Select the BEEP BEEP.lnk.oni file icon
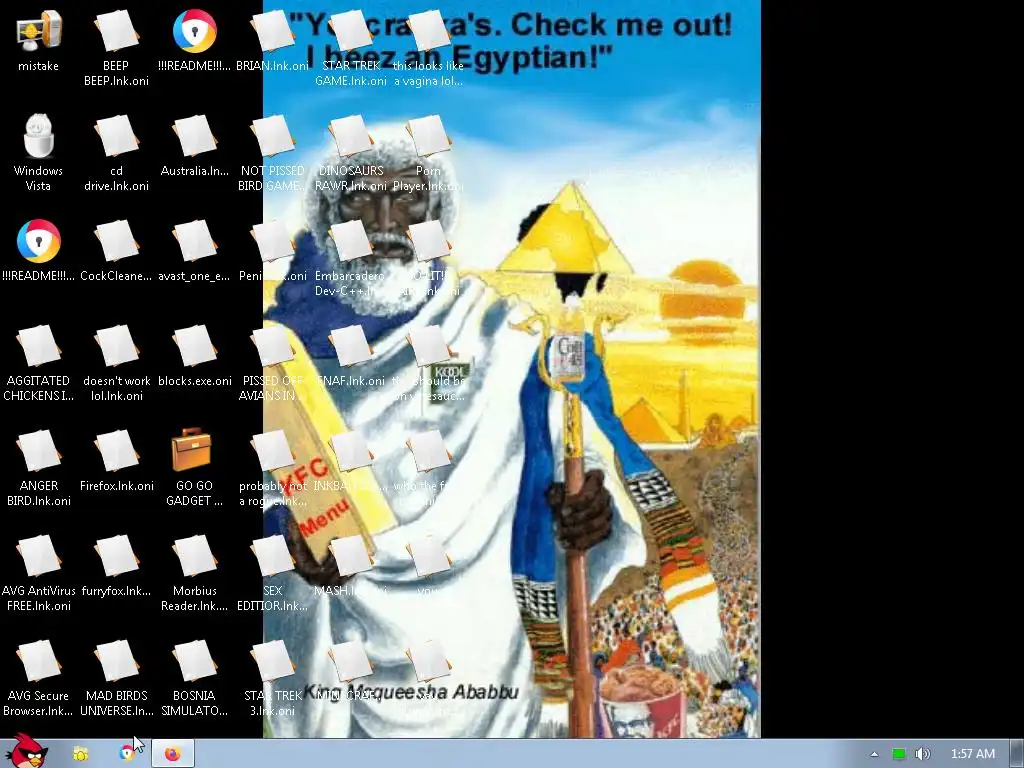This screenshot has width=1024, height=768. point(116,31)
